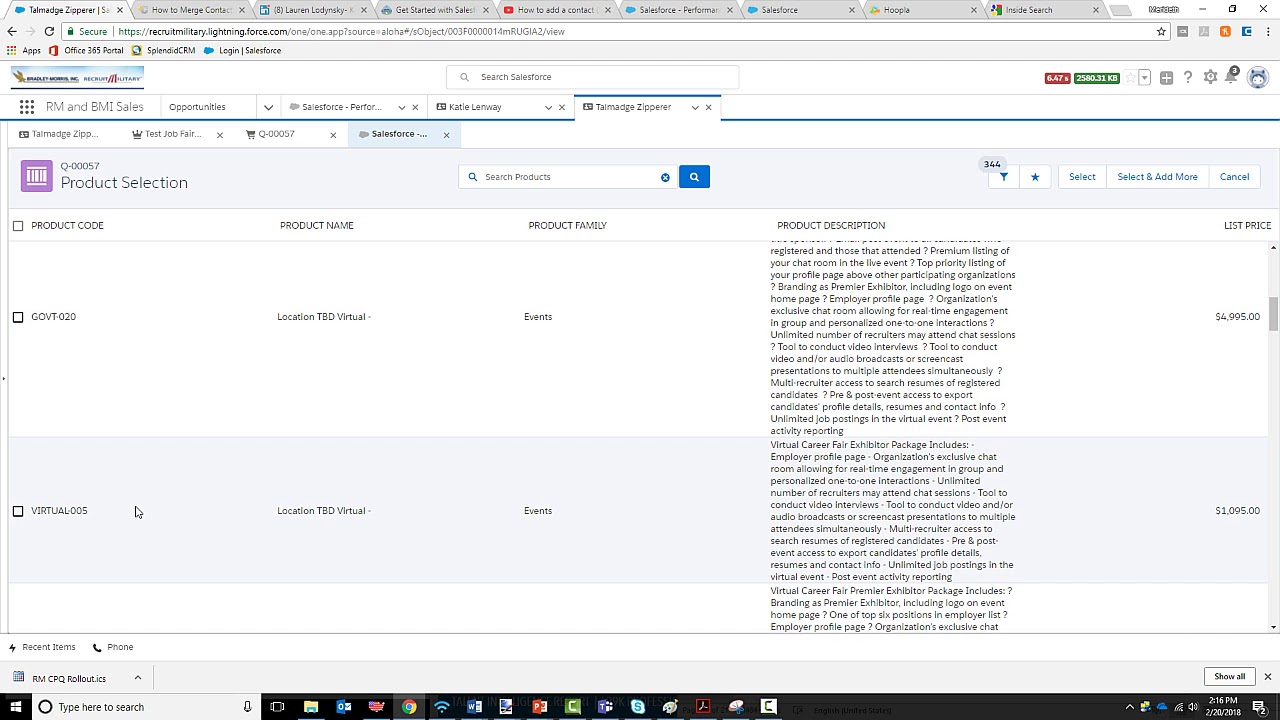Clear the Search Products field
This screenshot has height=720, width=1280.
coord(665,177)
